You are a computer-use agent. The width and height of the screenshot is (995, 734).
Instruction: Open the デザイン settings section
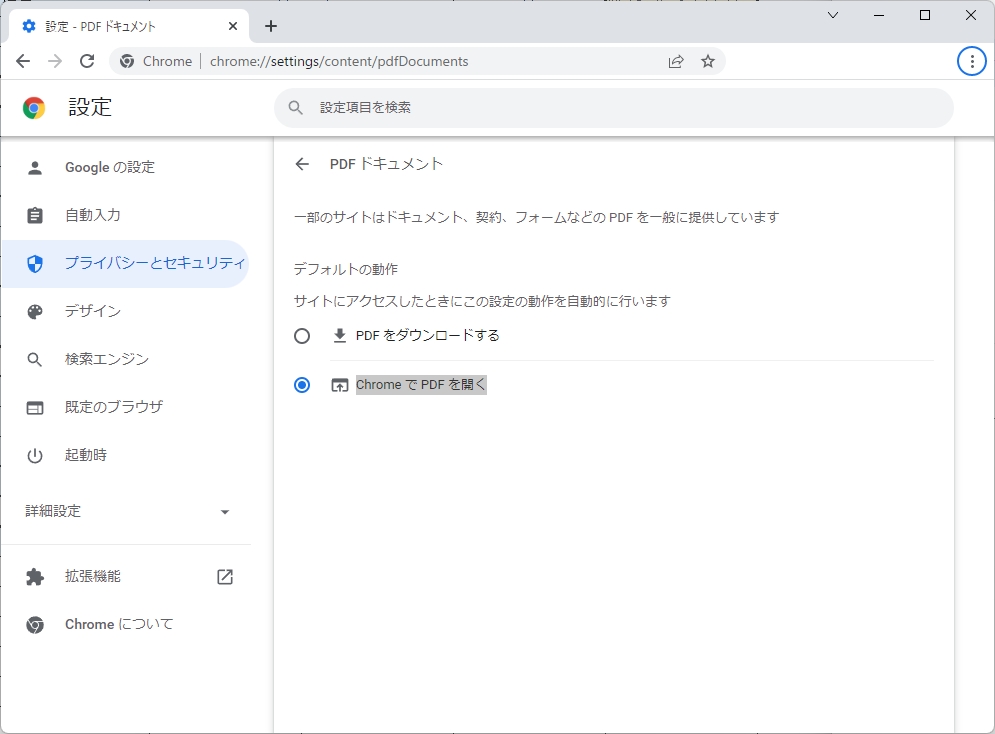(x=93, y=311)
